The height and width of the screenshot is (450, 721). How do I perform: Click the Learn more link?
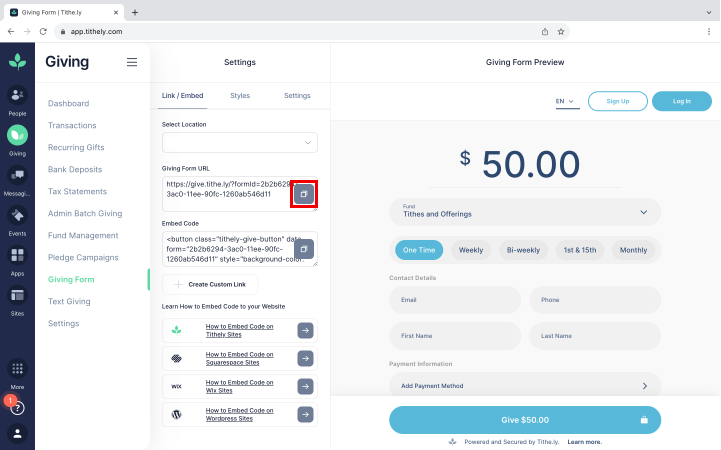584,442
